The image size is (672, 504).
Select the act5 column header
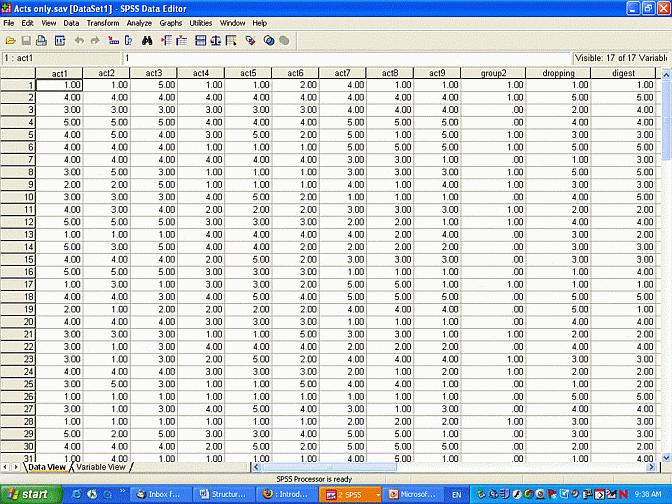(248, 73)
